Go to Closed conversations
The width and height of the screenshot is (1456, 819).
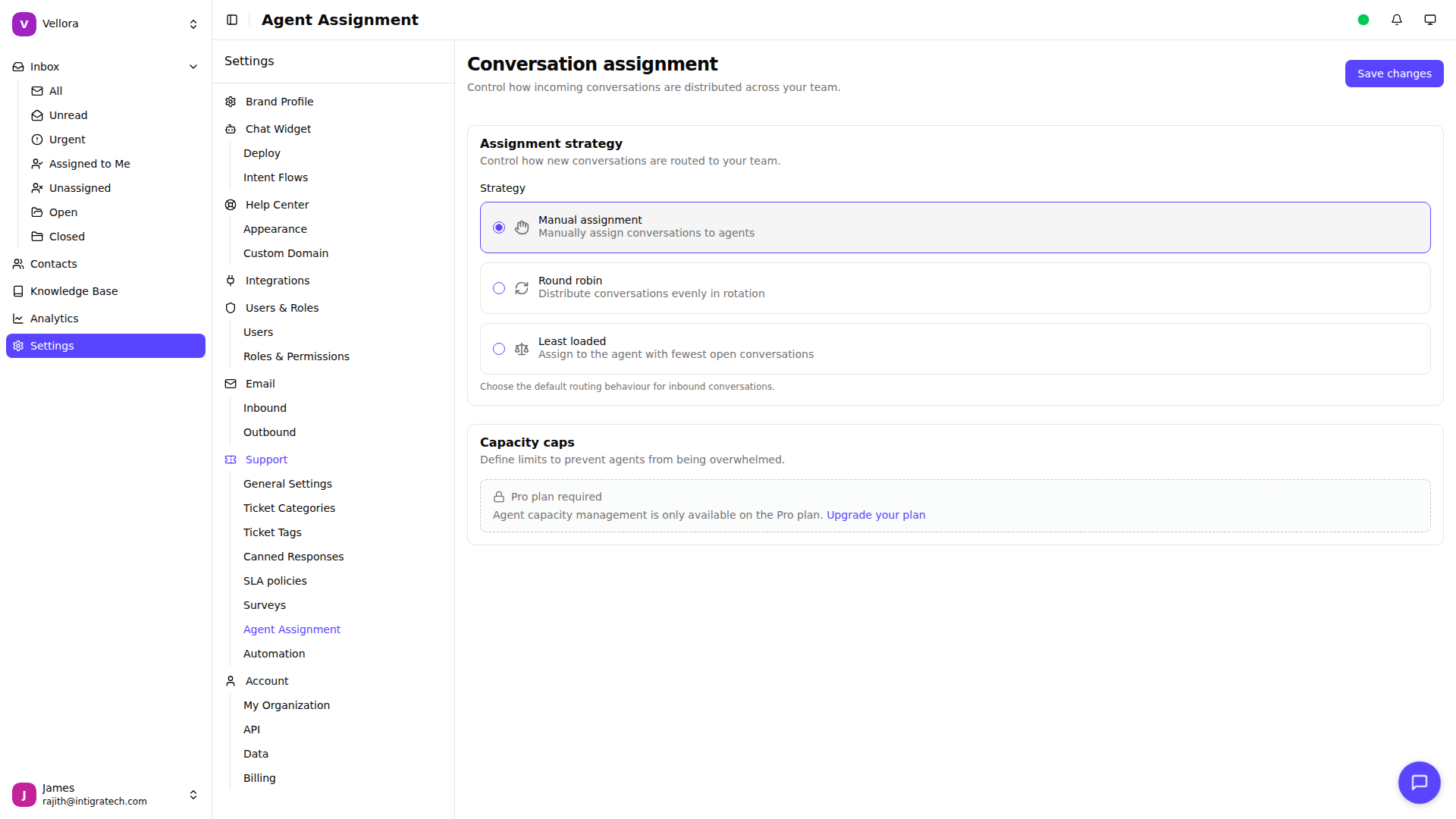pos(115,237)
